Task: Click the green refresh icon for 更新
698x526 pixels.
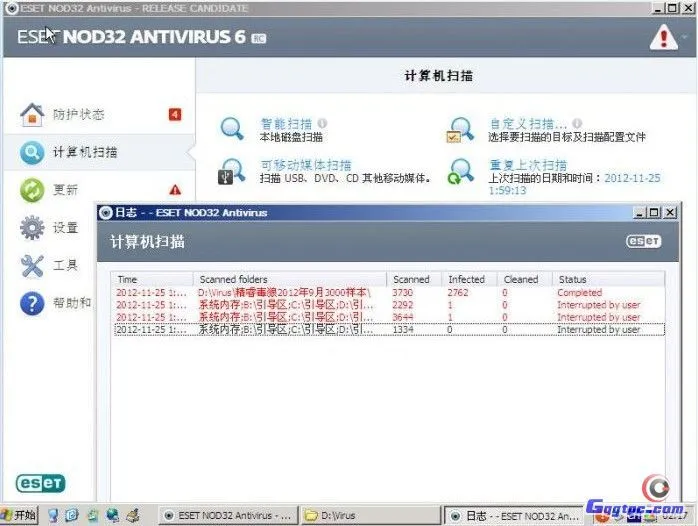Action: point(32,190)
